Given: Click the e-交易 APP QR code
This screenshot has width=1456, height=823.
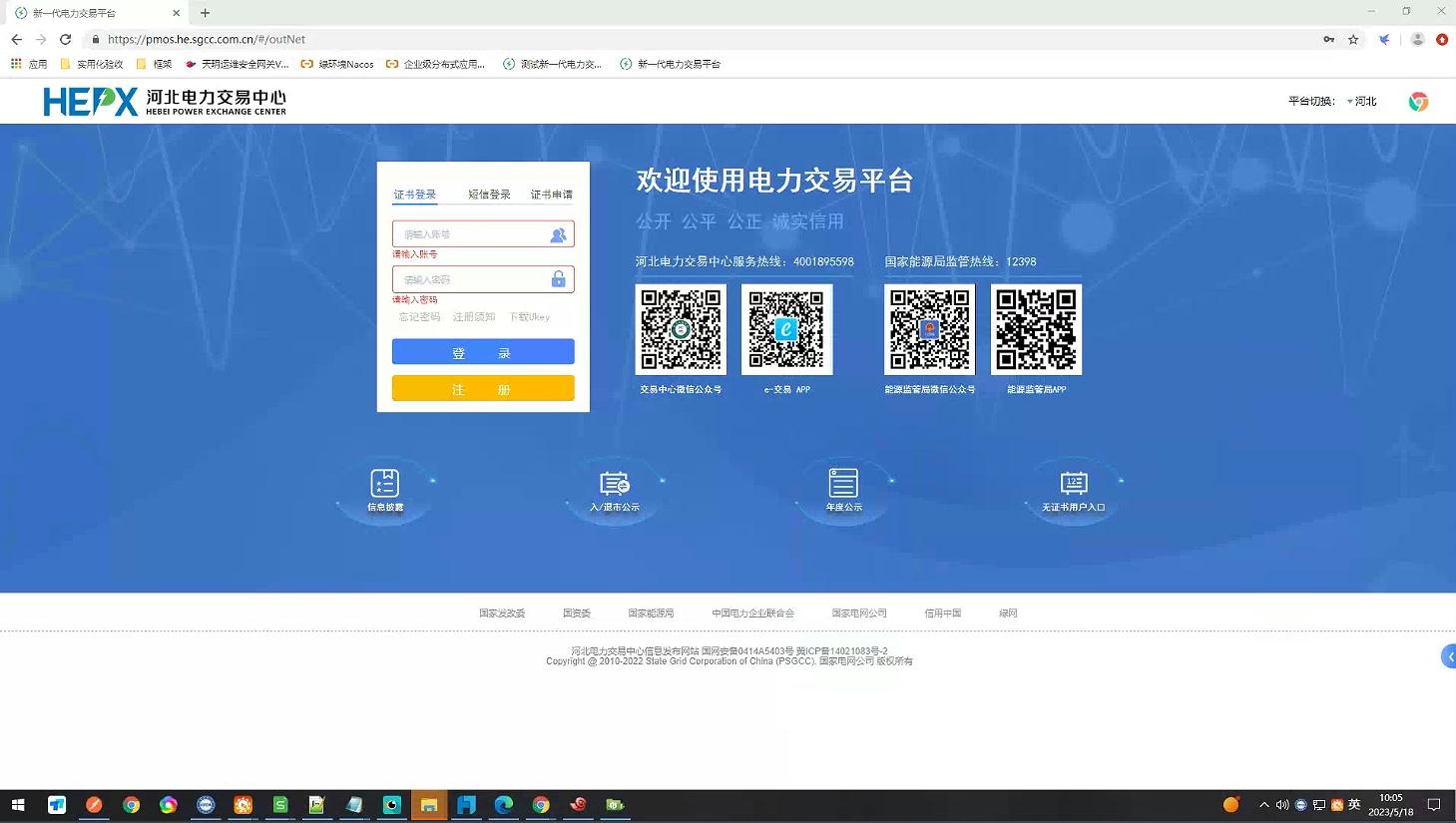Looking at the screenshot, I should [x=786, y=329].
